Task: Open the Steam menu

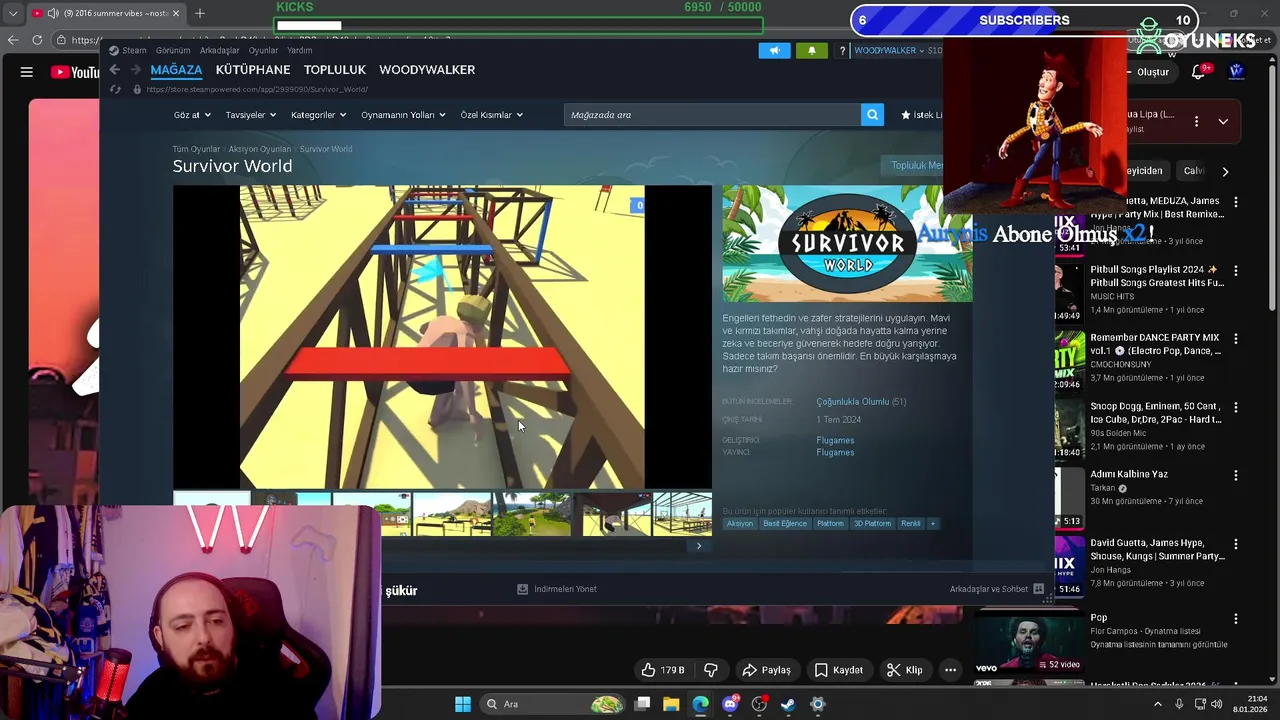Action: (x=128, y=50)
